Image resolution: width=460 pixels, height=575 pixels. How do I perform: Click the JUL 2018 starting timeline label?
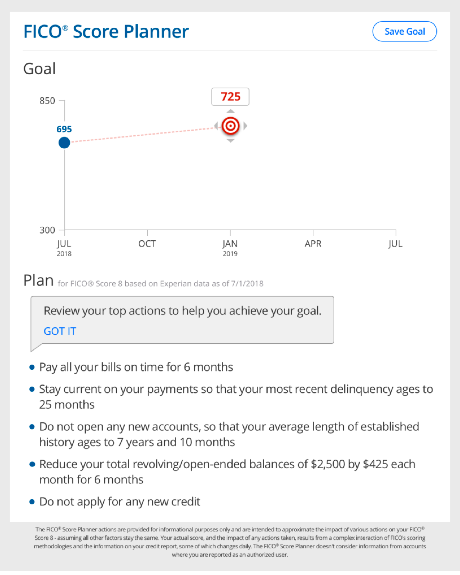(x=64, y=248)
